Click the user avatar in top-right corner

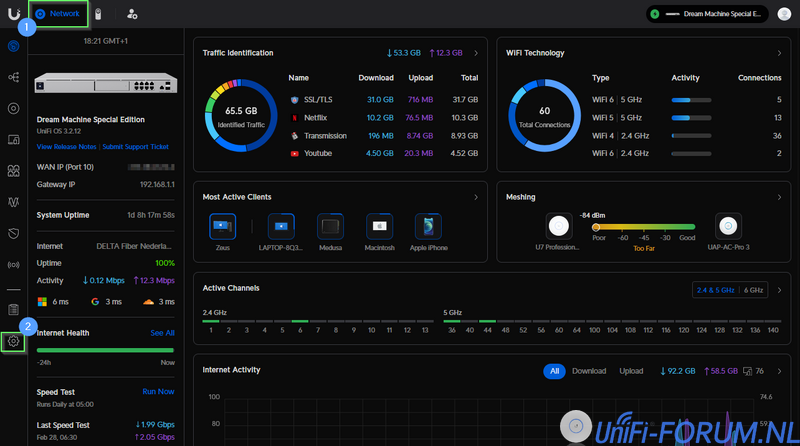coord(784,14)
